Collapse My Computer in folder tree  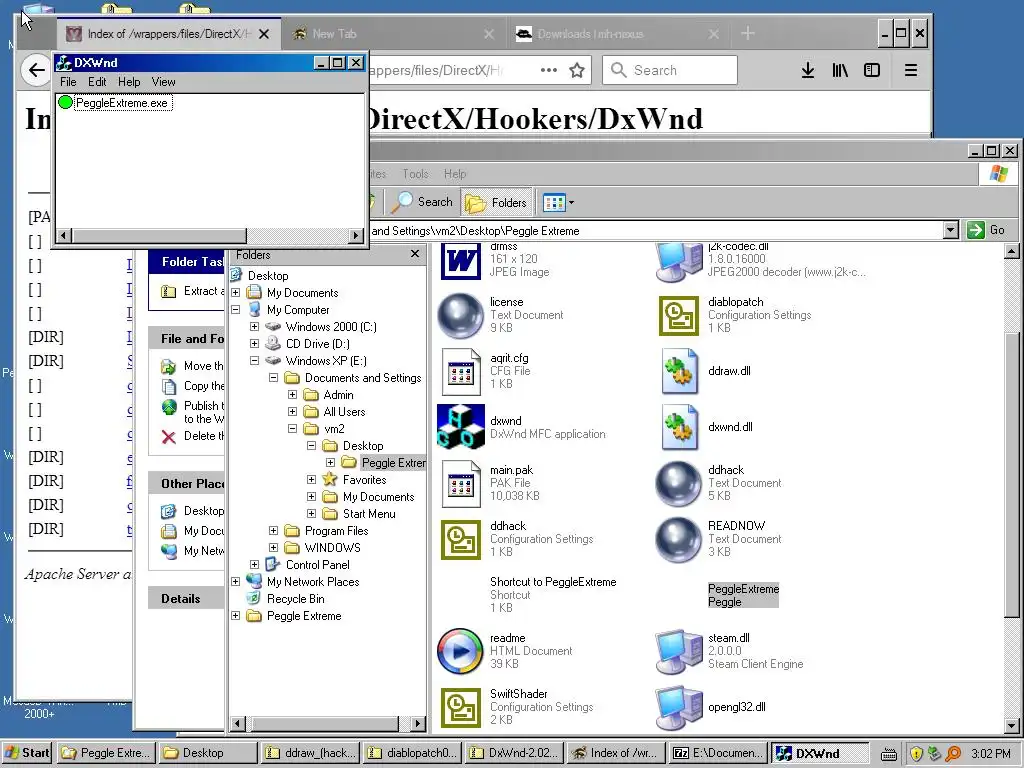coord(236,310)
